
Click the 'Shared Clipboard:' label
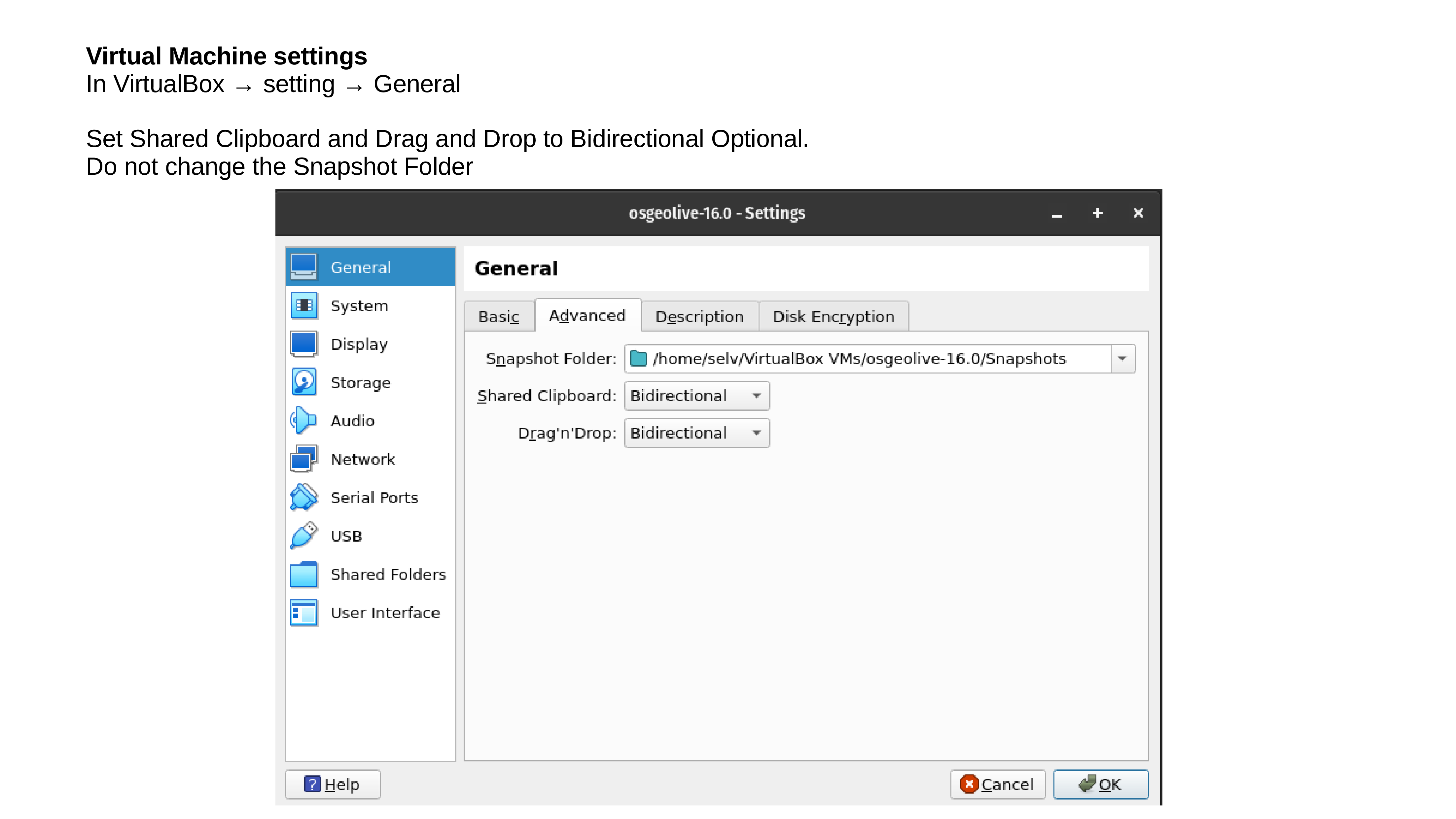coord(546,396)
